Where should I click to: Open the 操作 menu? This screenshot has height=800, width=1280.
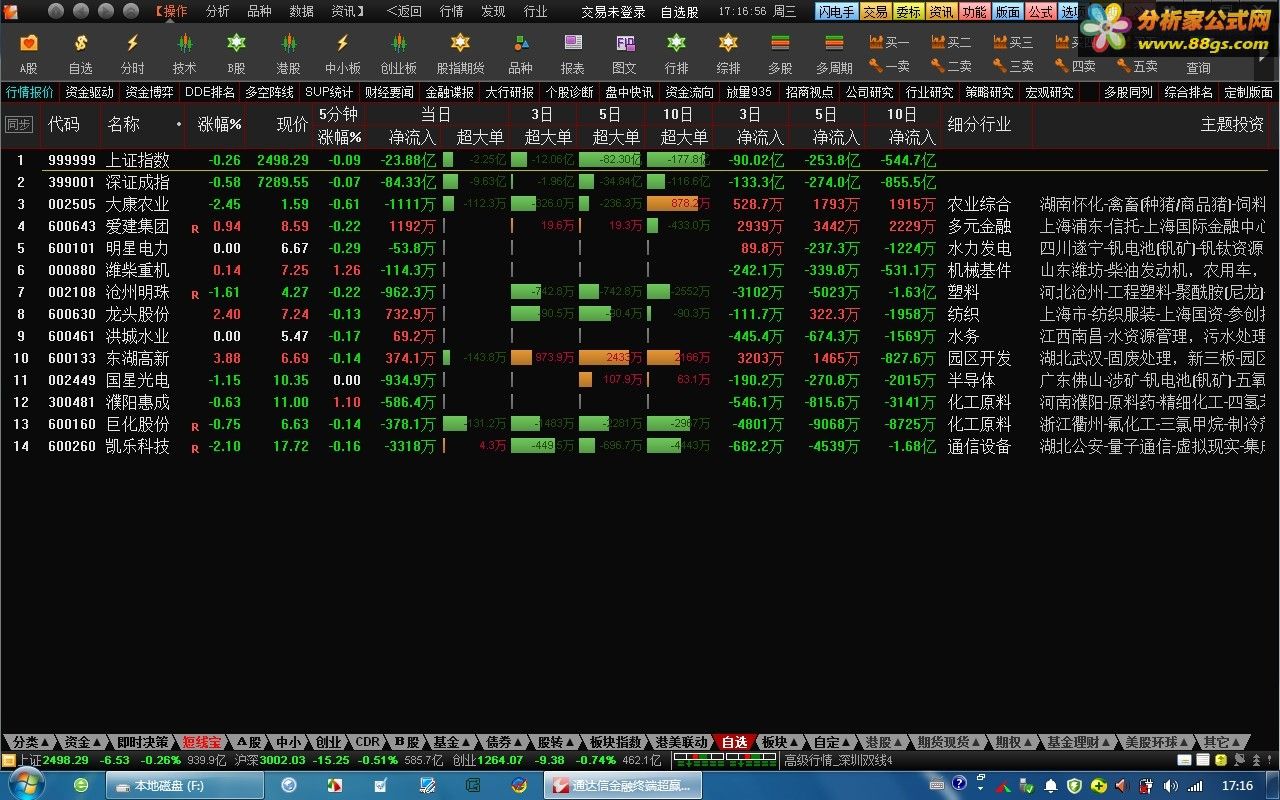pyautogui.click(x=171, y=12)
